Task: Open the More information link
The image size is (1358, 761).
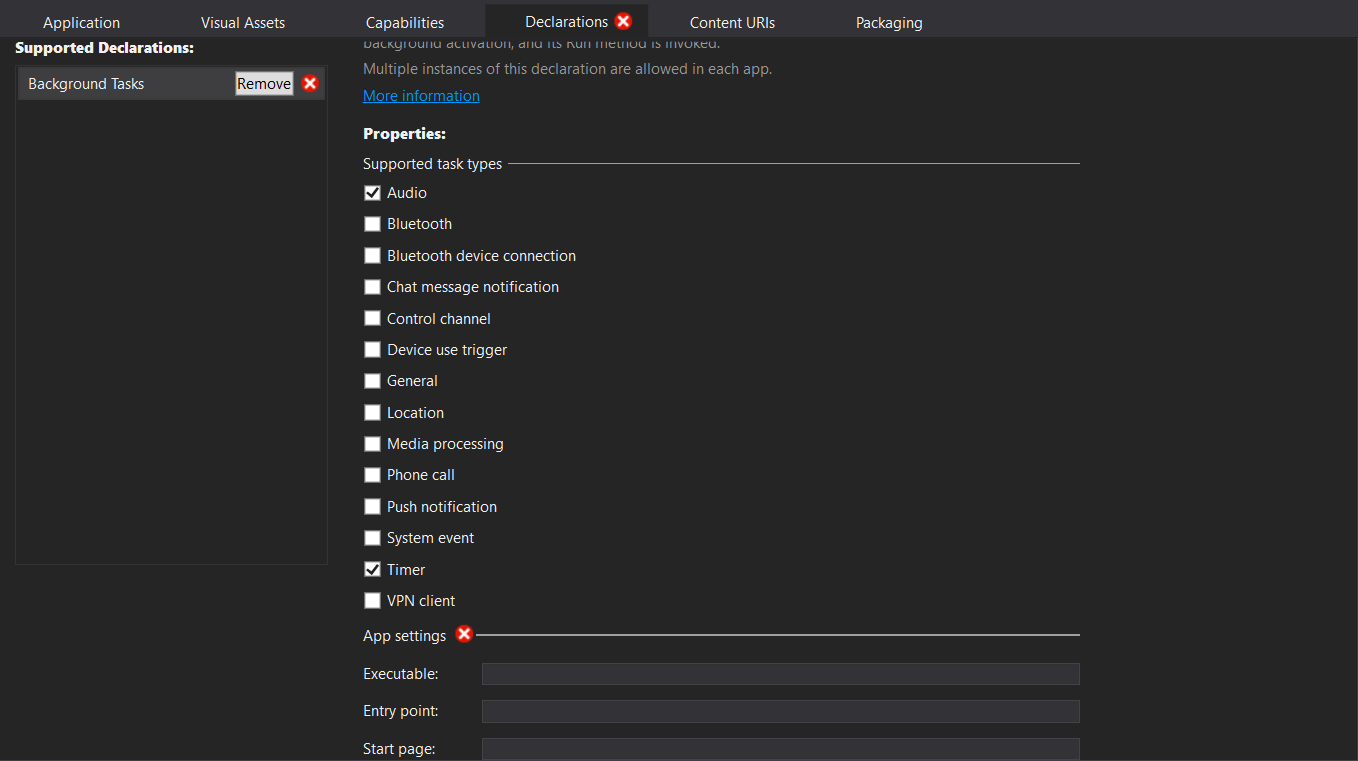Action: click(421, 96)
